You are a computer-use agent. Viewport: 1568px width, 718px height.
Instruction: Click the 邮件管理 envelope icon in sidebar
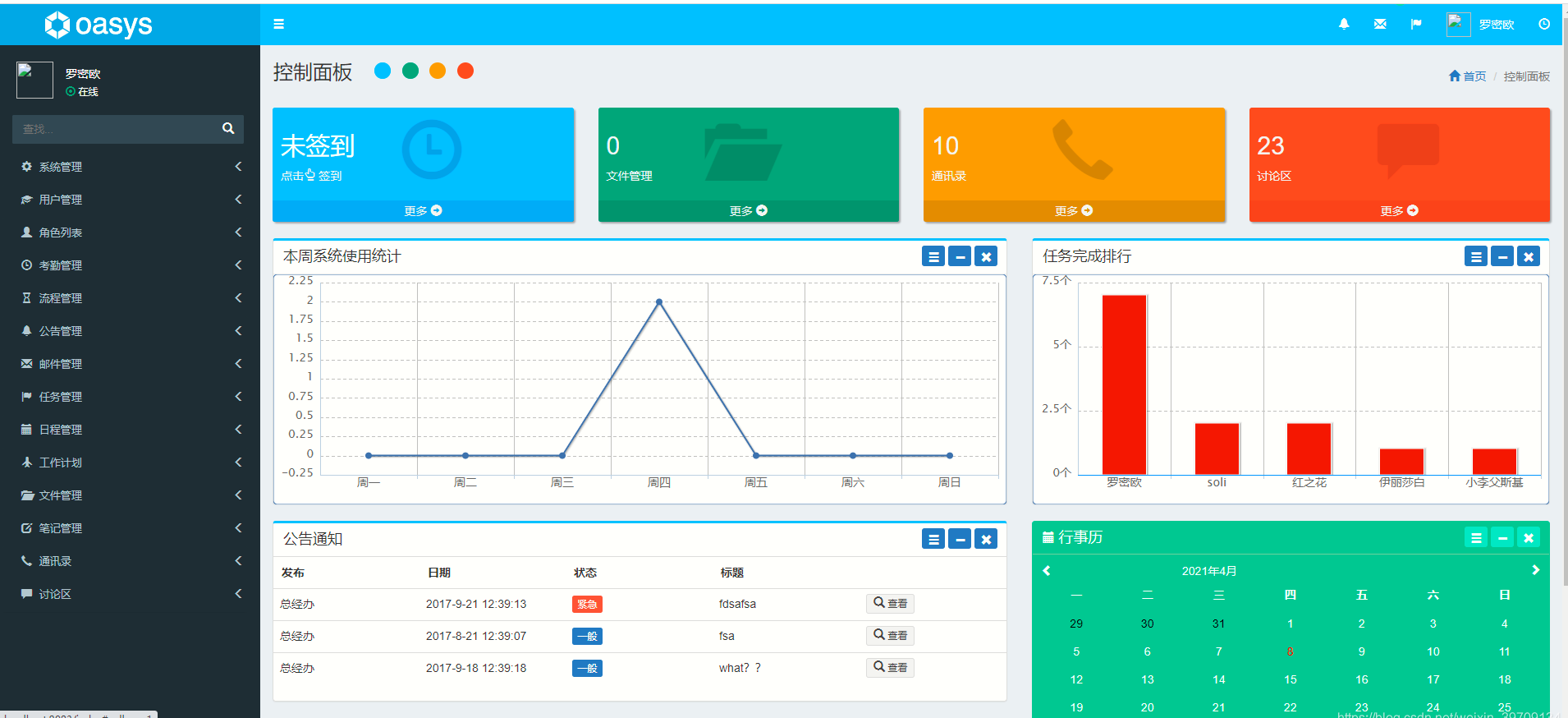(26, 363)
